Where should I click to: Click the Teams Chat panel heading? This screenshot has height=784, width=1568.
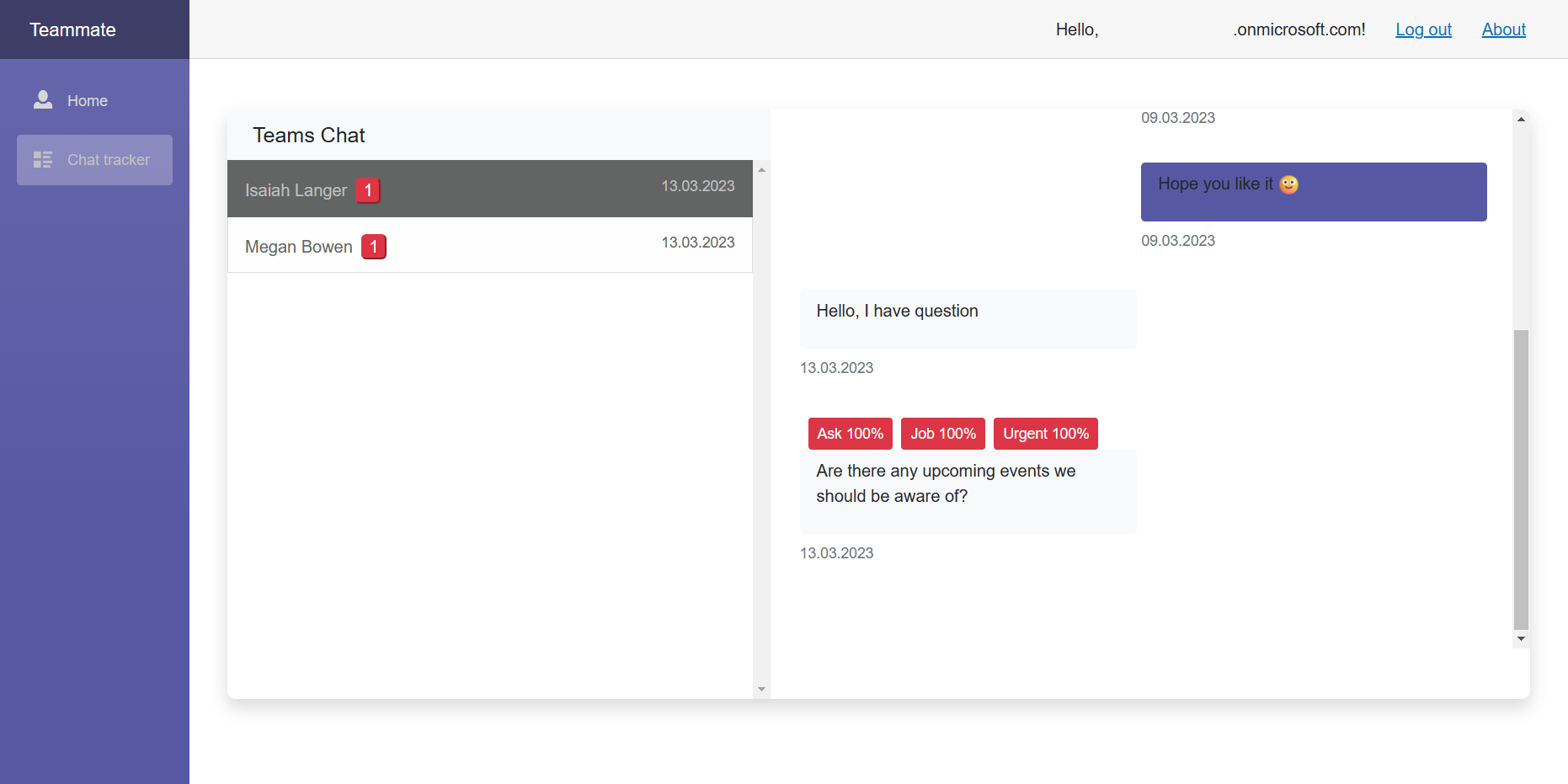(x=309, y=135)
